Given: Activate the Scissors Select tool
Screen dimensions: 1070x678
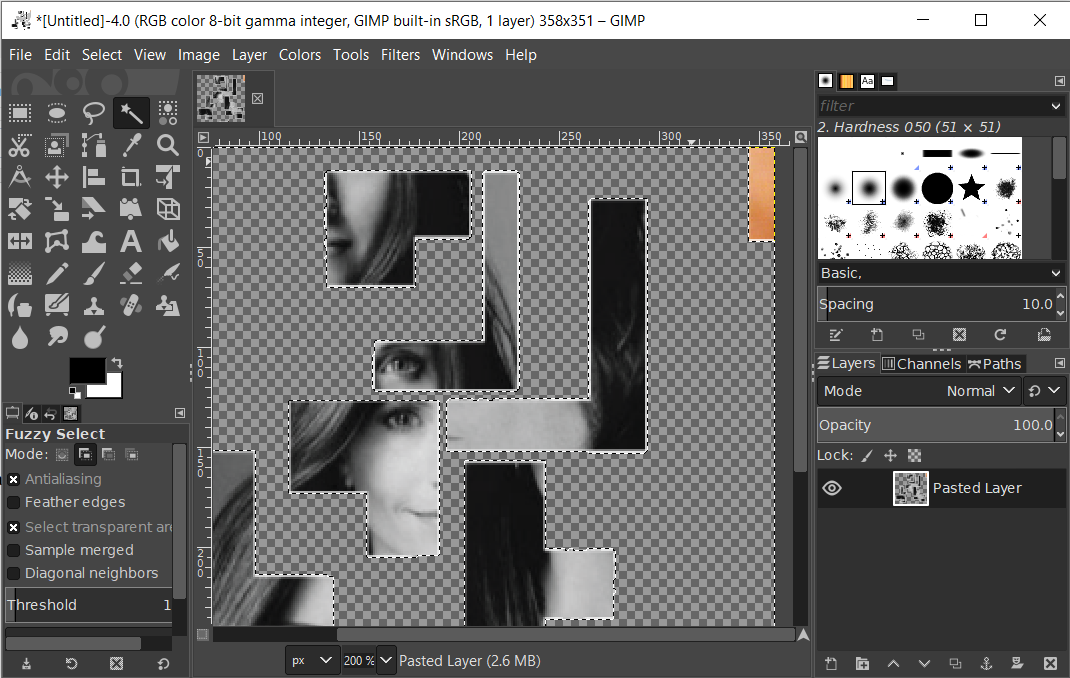Looking at the screenshot, I should point(20,145).
